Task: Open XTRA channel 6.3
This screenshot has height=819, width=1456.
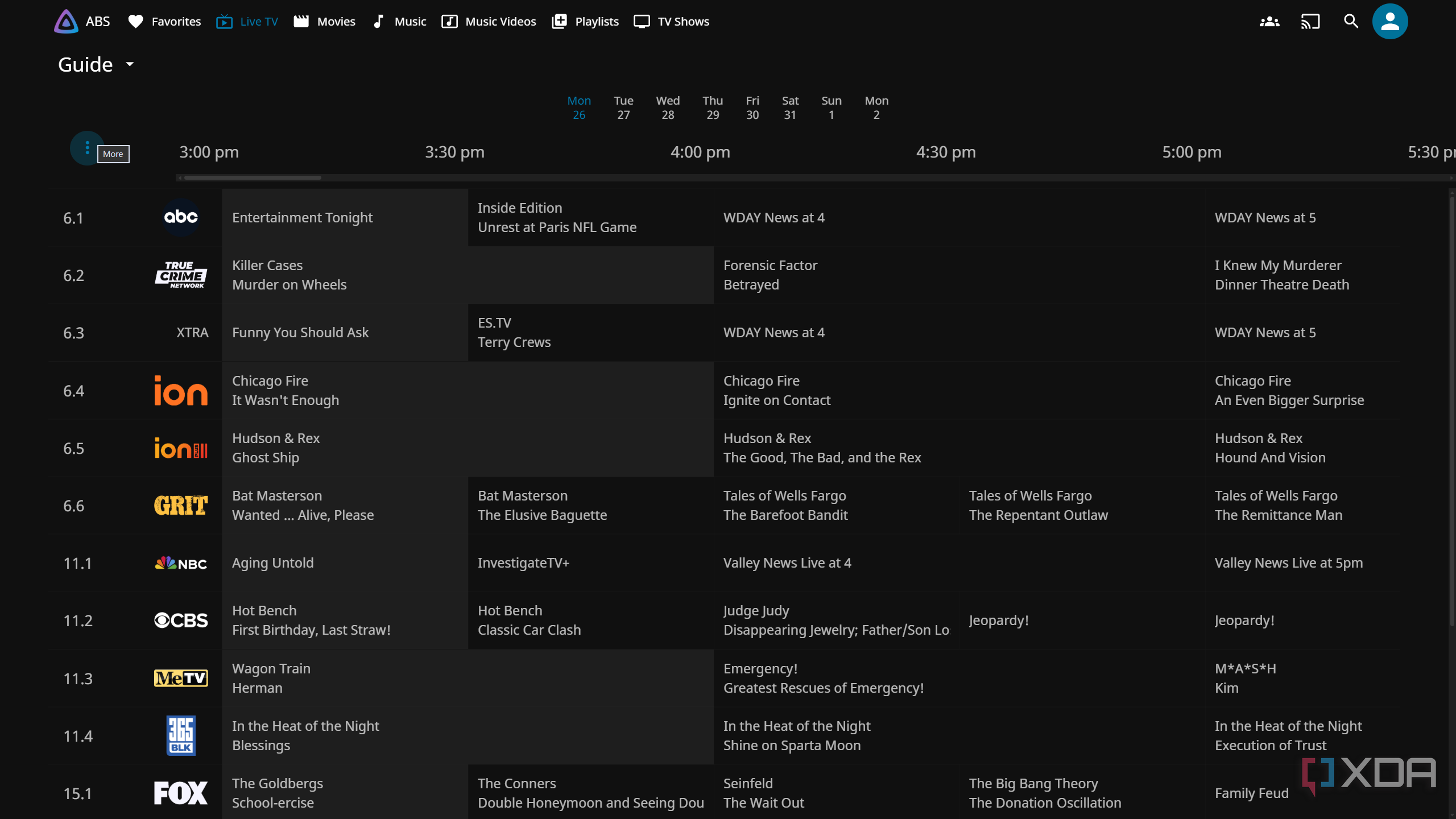Action: [x=192, y=333]
